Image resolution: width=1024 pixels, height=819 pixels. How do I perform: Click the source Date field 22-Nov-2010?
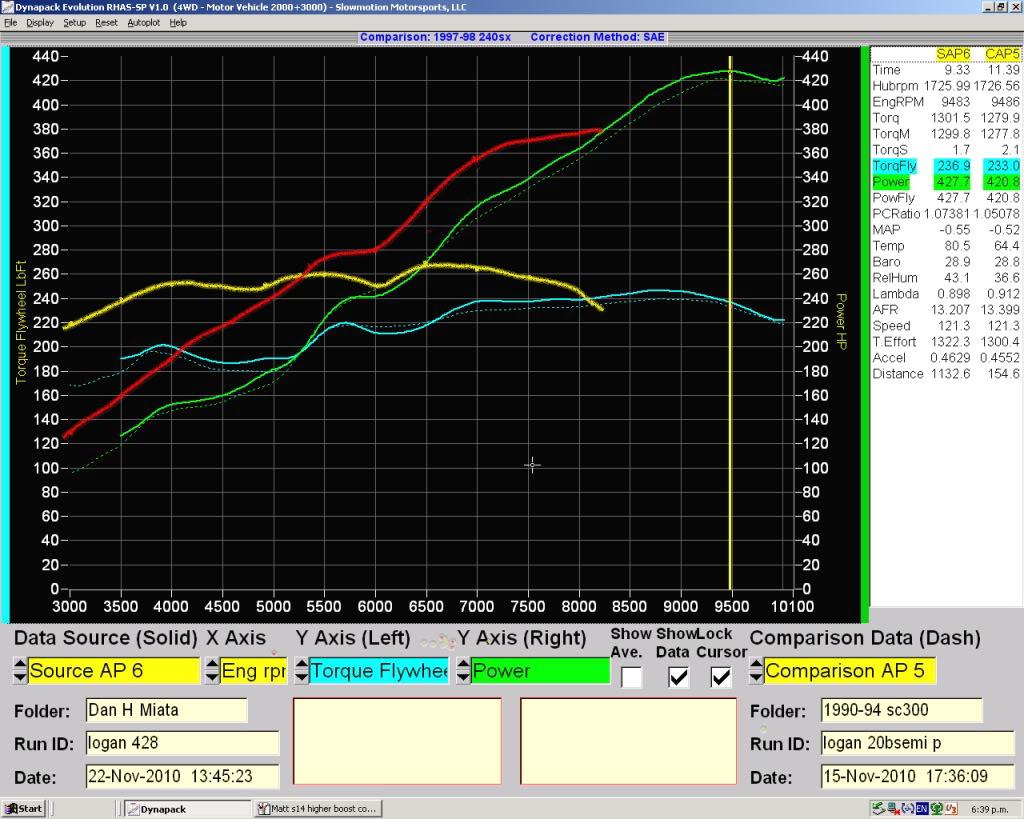point(182,776)
